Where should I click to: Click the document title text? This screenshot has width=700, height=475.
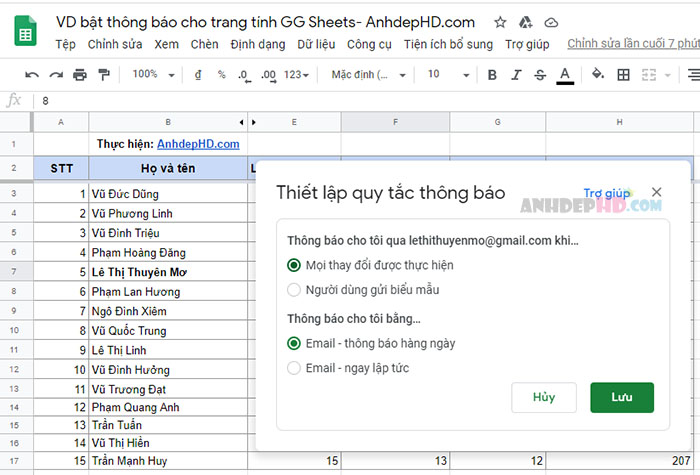pyautogui.click(x=265, y=22)
